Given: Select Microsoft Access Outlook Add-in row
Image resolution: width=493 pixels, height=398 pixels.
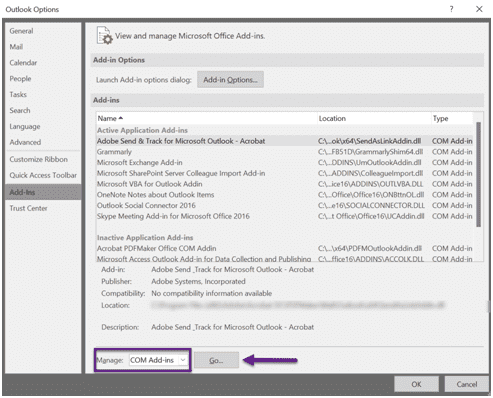Looking at the screenshot, I should [x=284, y=259].
